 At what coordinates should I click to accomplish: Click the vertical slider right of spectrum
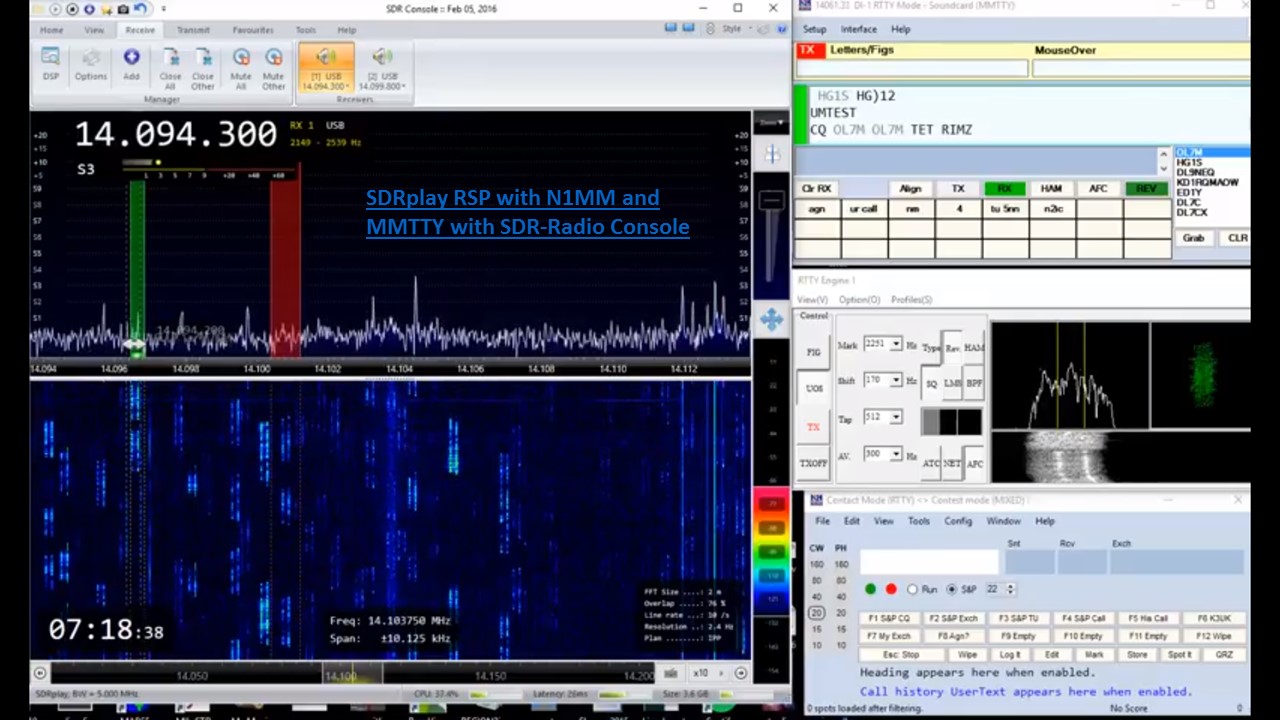772,238
